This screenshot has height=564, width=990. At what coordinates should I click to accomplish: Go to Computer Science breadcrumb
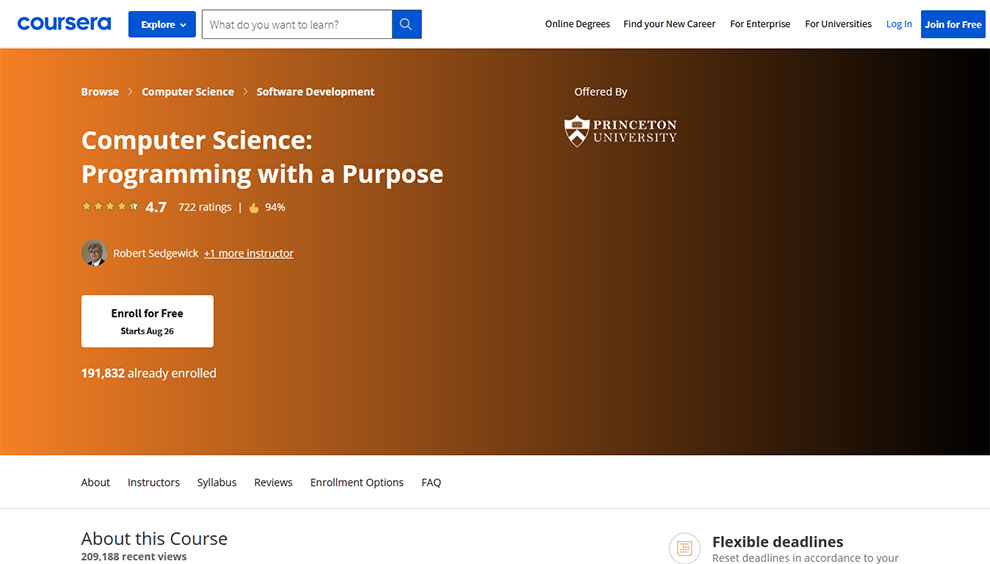click(188, 92)
